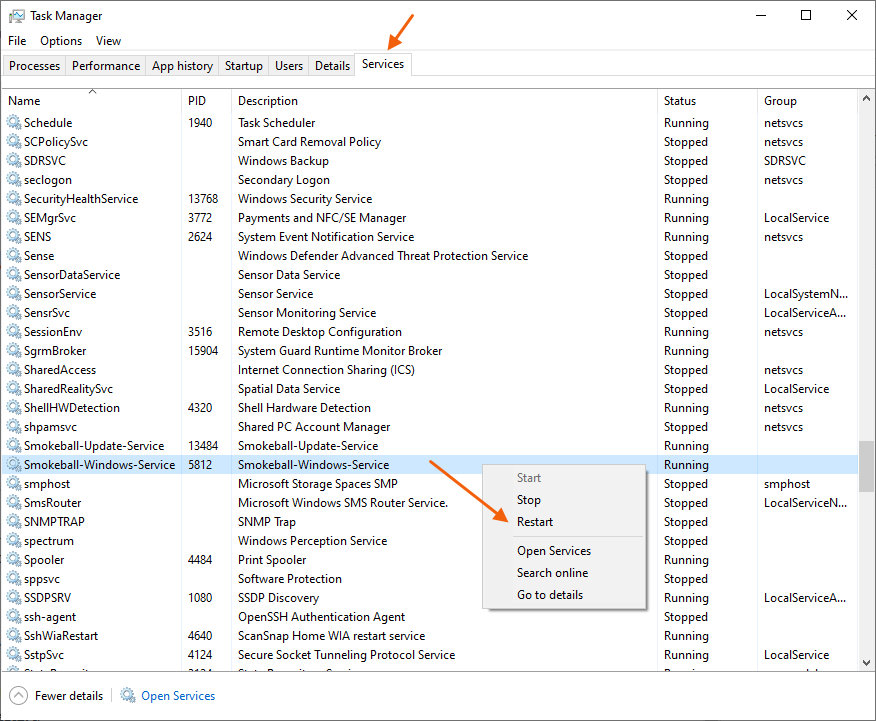876x721 pixels.
Task: Click the gear icon for ssh-agent service
Action: pos(14,617)
